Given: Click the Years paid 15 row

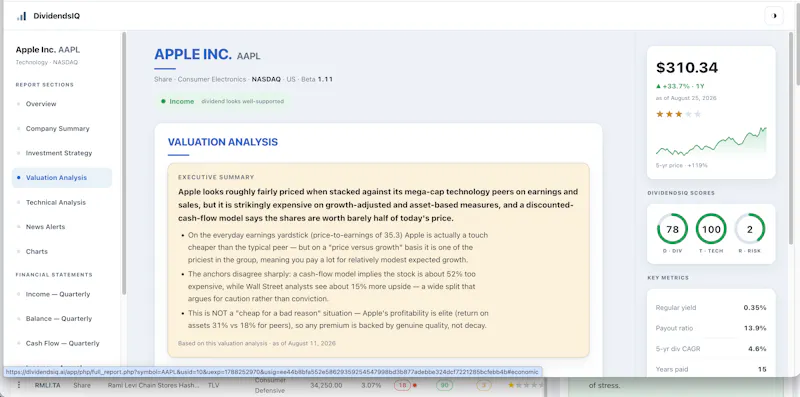Looking at the screenshot, I should pos(711,369).
